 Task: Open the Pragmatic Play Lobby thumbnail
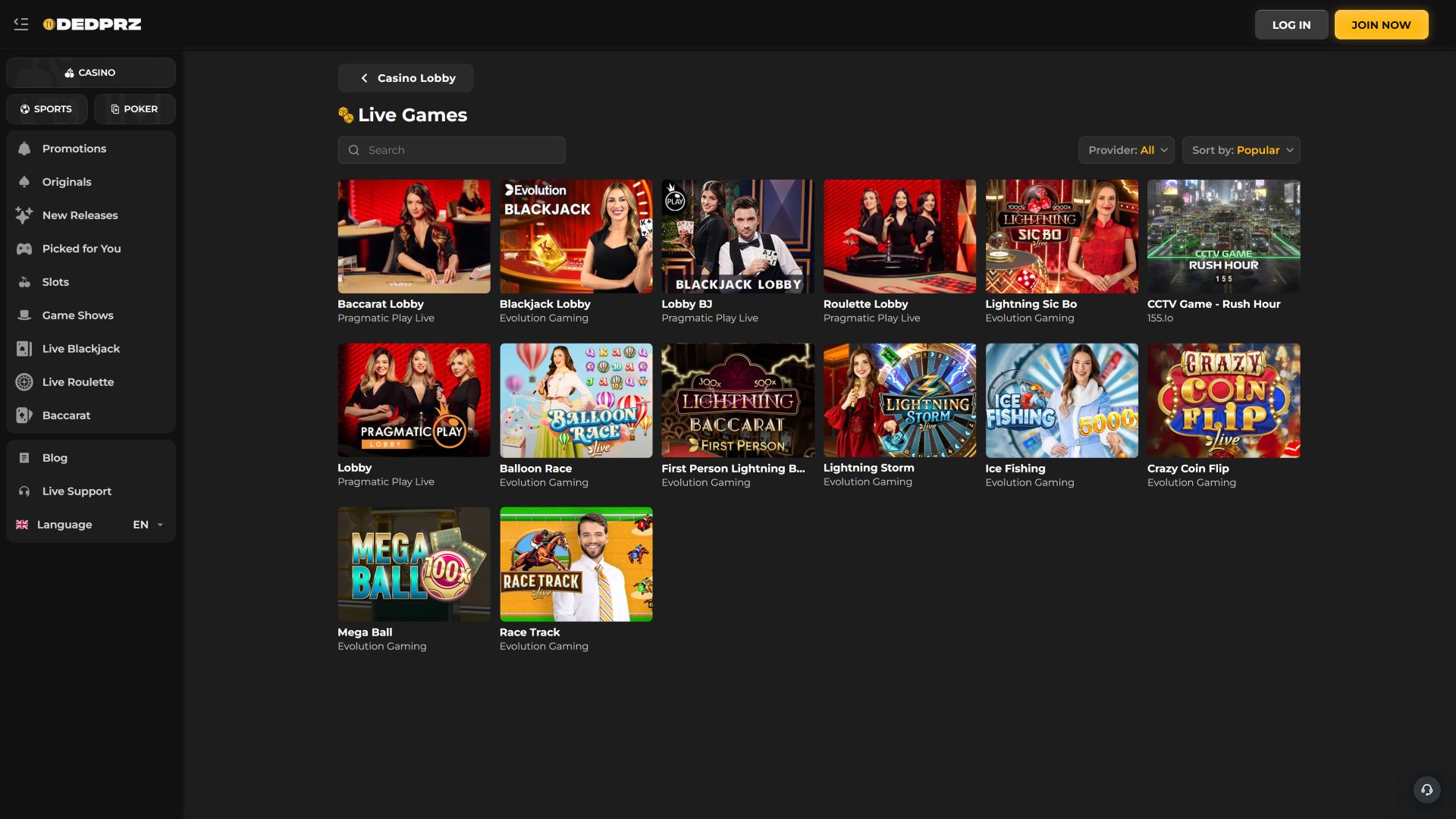[414, 400]
